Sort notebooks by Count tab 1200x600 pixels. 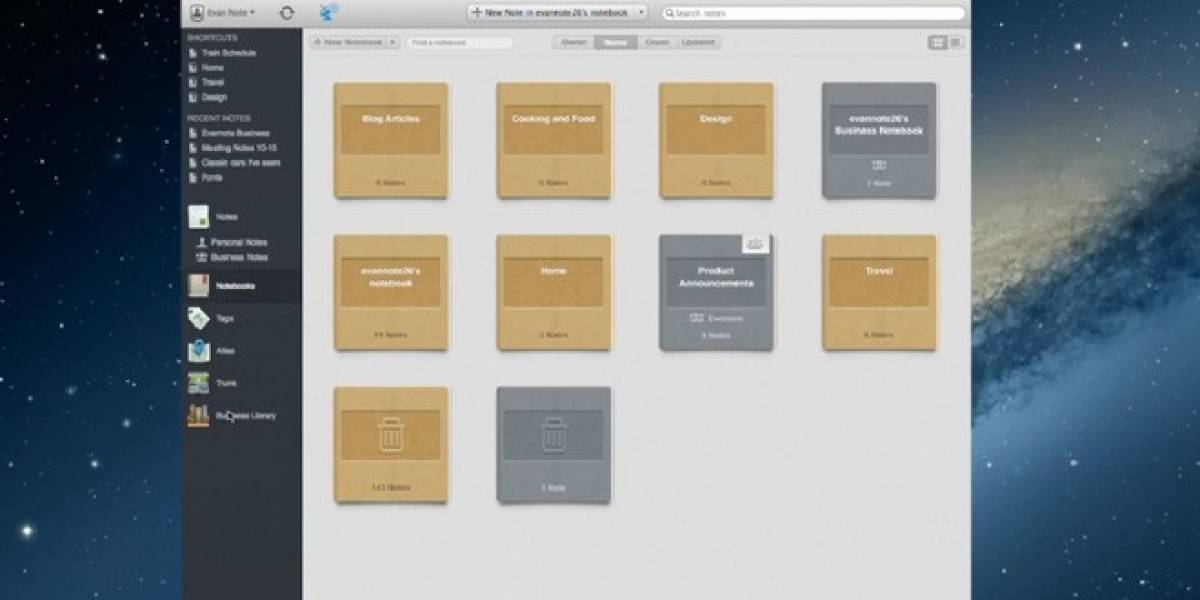(657, 43)
